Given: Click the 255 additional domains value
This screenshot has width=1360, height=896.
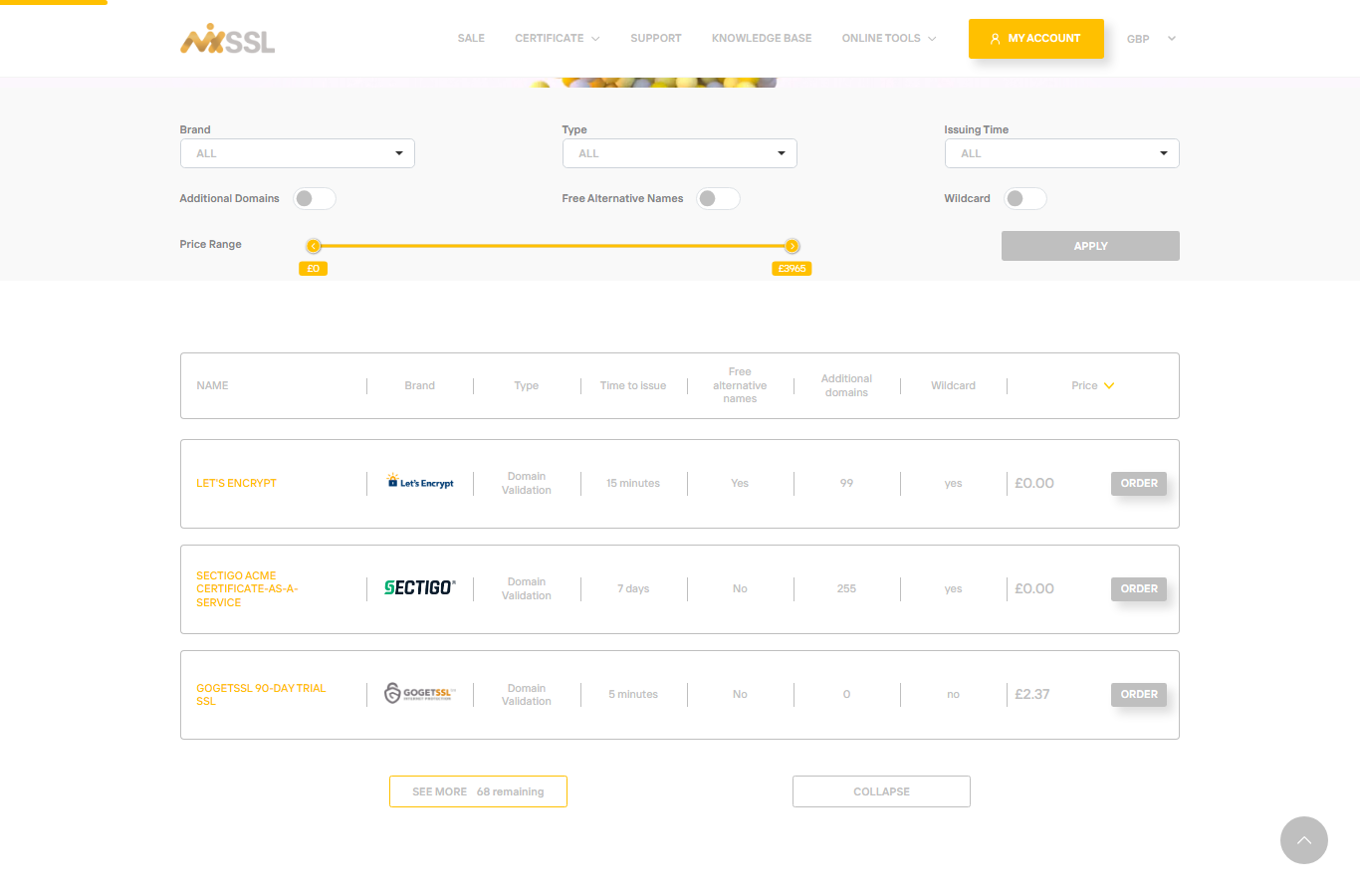Looking at the screenshot, I should click(x=846, y=589).
